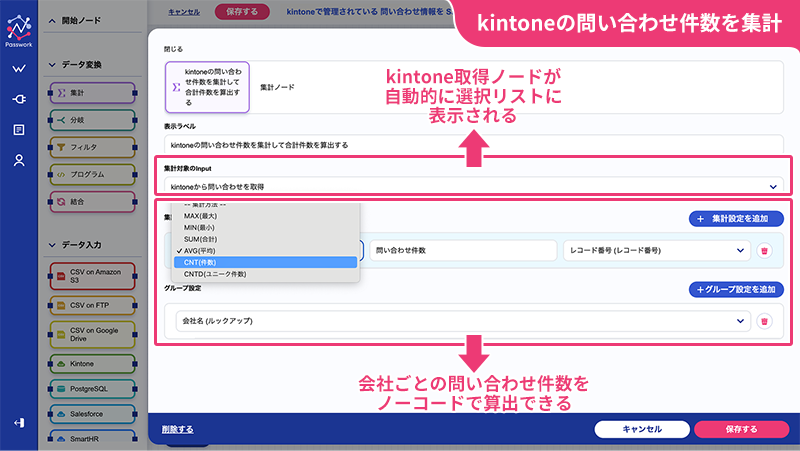Choose SUM(合計) in method list

point(265,239)
